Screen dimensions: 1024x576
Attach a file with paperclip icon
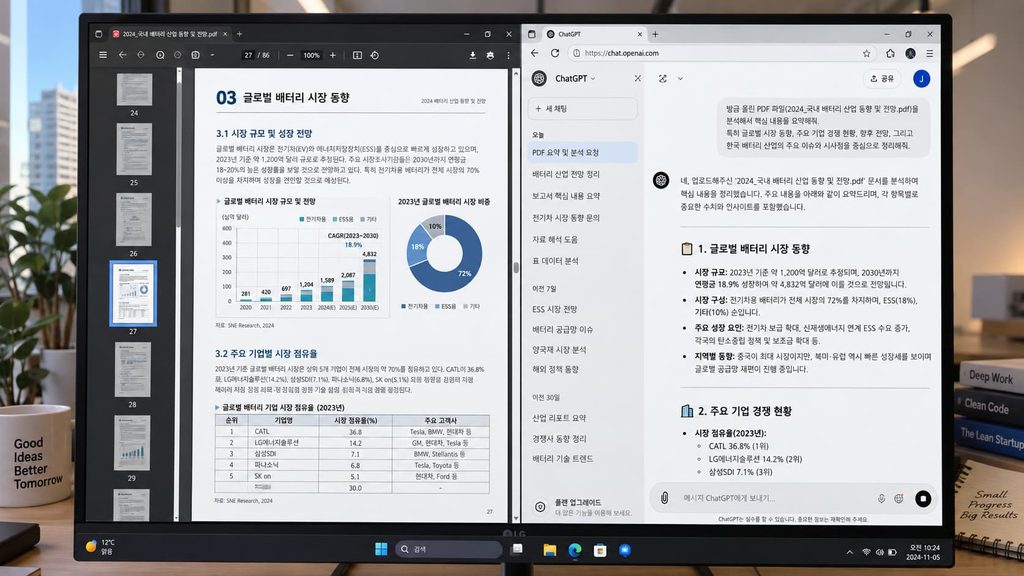click(x=664, y=498)
